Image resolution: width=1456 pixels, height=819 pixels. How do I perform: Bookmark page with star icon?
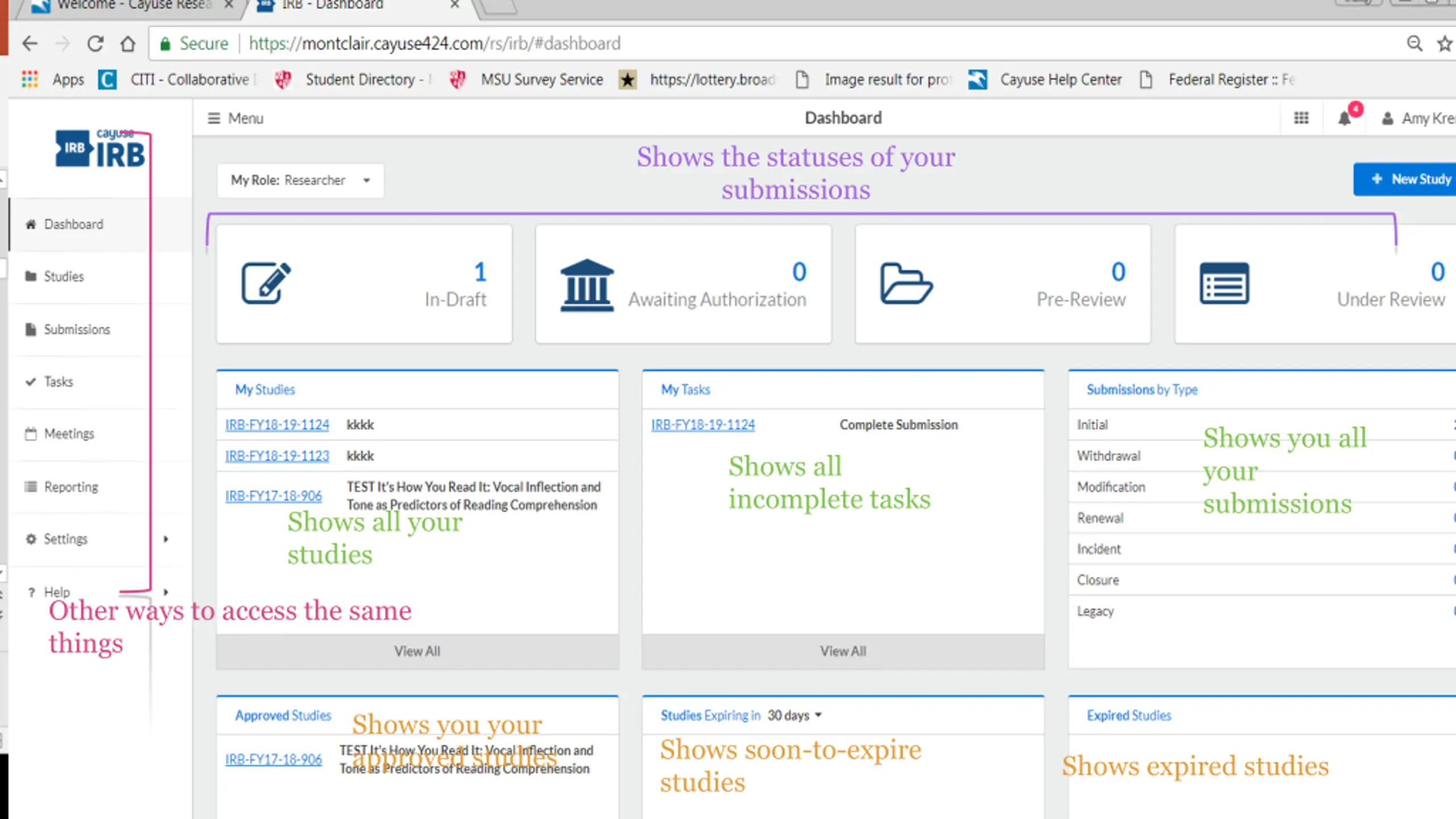click(1445, 44)
